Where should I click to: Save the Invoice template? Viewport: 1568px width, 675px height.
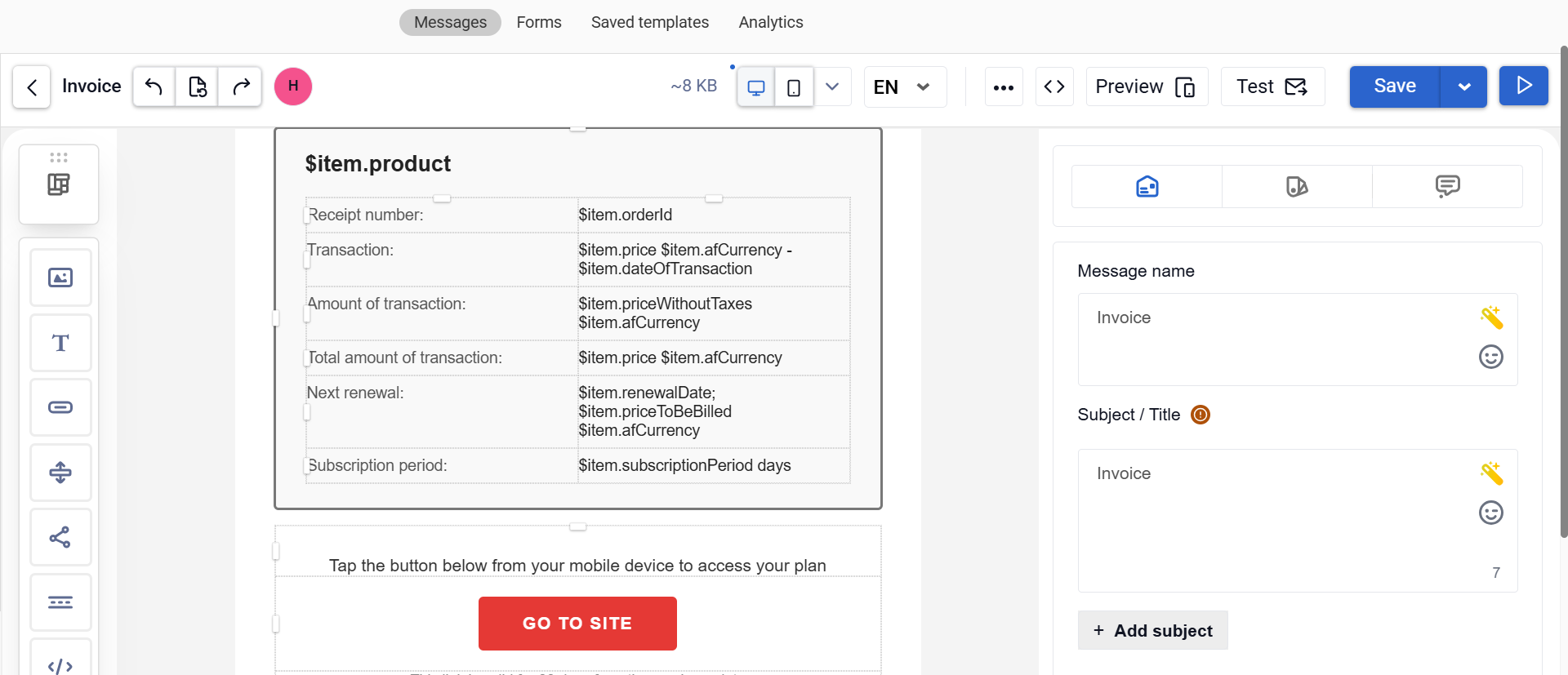click(x=1395, y=87)
